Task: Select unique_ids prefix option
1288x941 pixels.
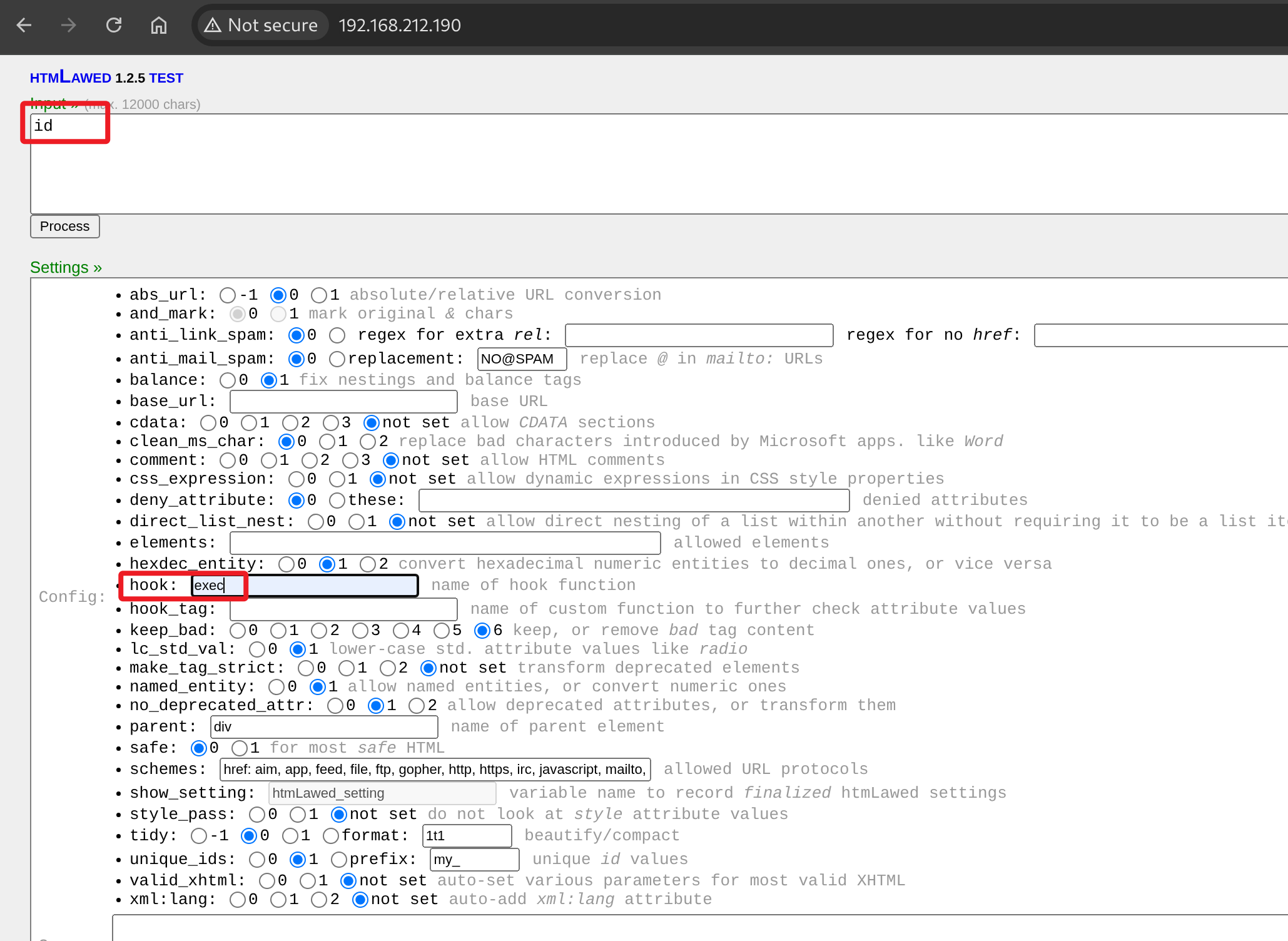Action: [x=339, y=859]
